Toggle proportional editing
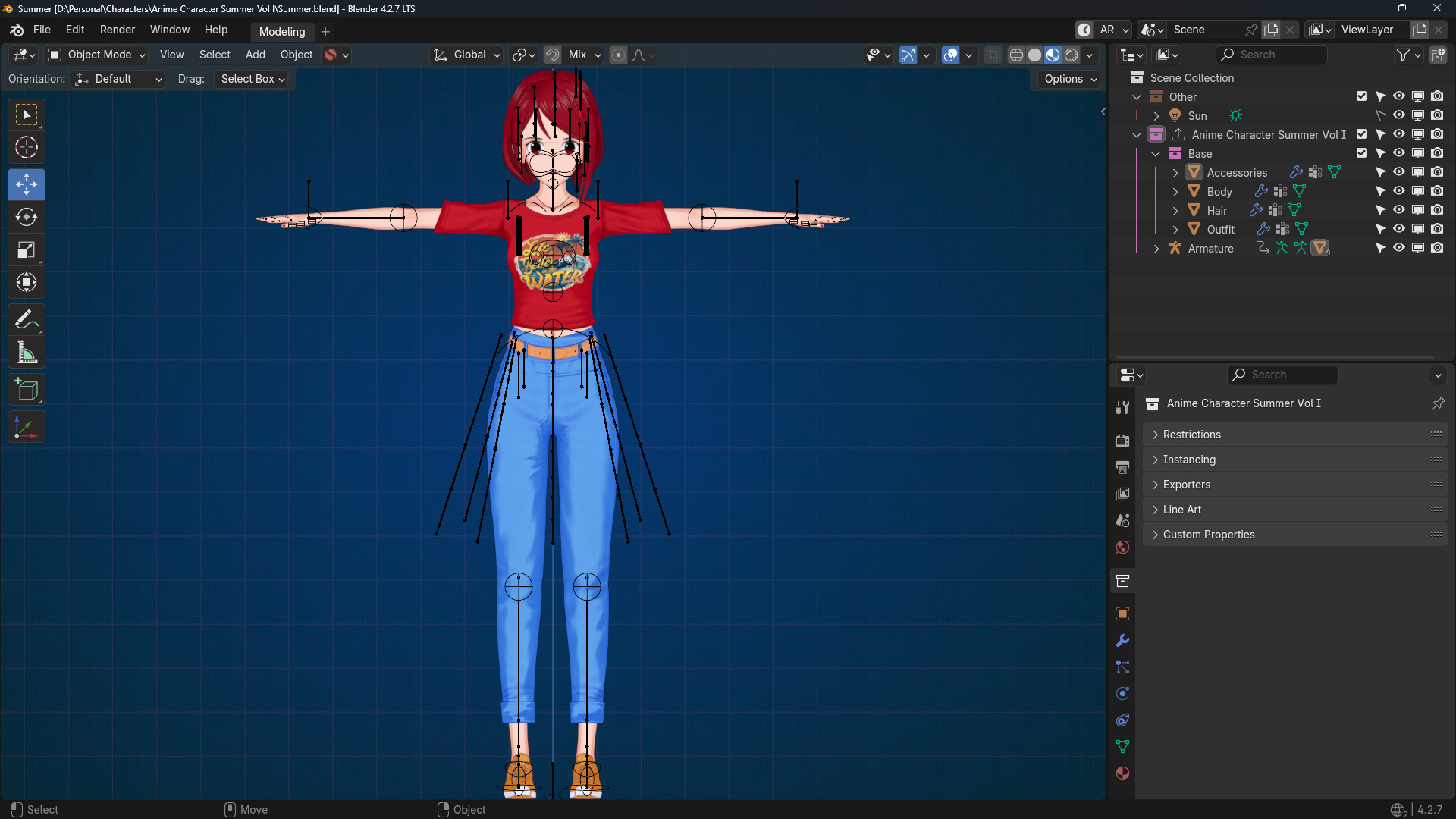 click(x=618, y=55)
